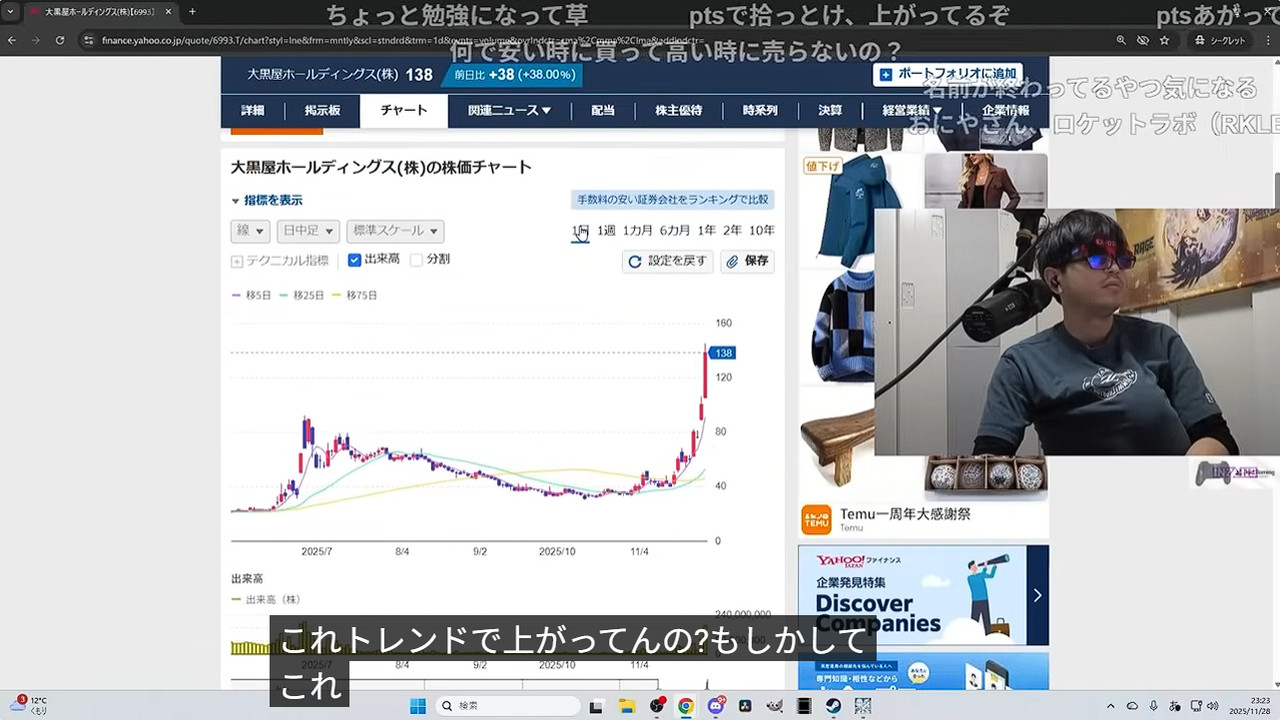Show hidden system tray icons chevron
This screenshot has width=1280, height=720.
(1111, 706)
